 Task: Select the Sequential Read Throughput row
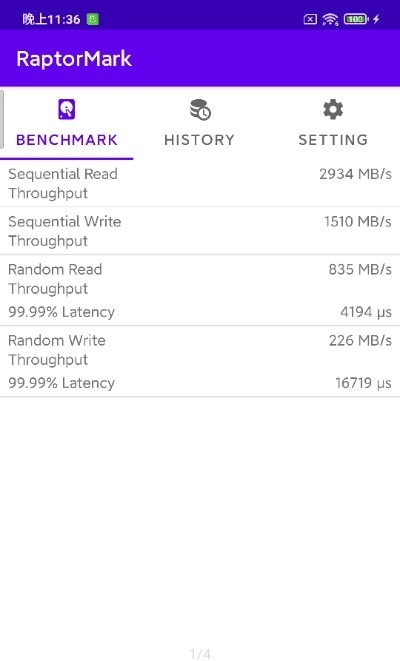200,183
